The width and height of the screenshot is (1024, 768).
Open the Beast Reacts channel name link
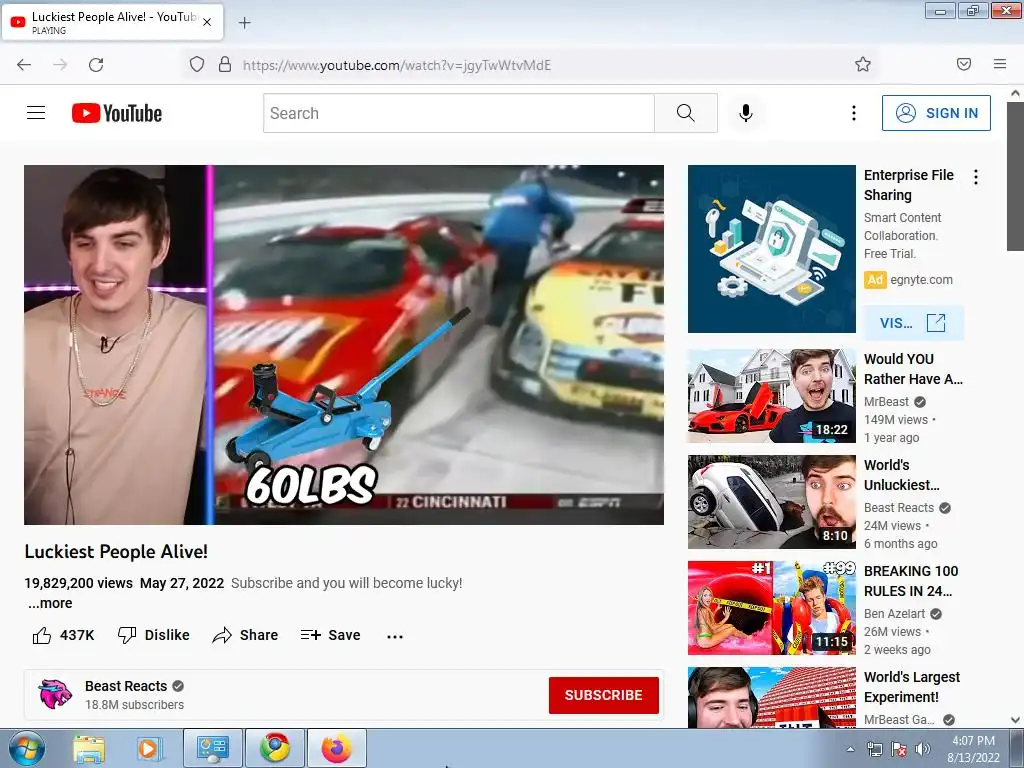click(126, 686)
